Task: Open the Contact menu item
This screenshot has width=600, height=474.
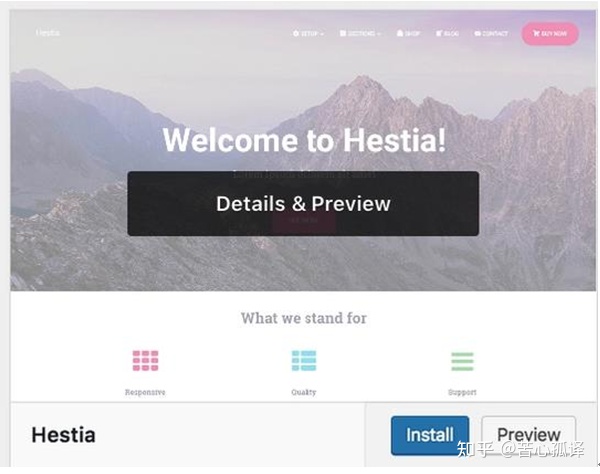Action: (491, 34)
